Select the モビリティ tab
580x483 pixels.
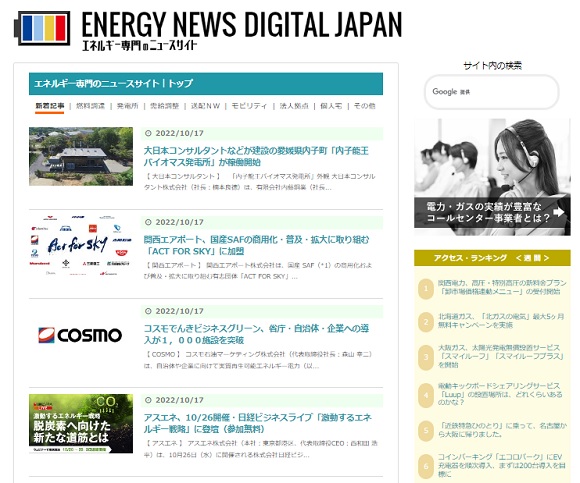click(x=249, y=106)
